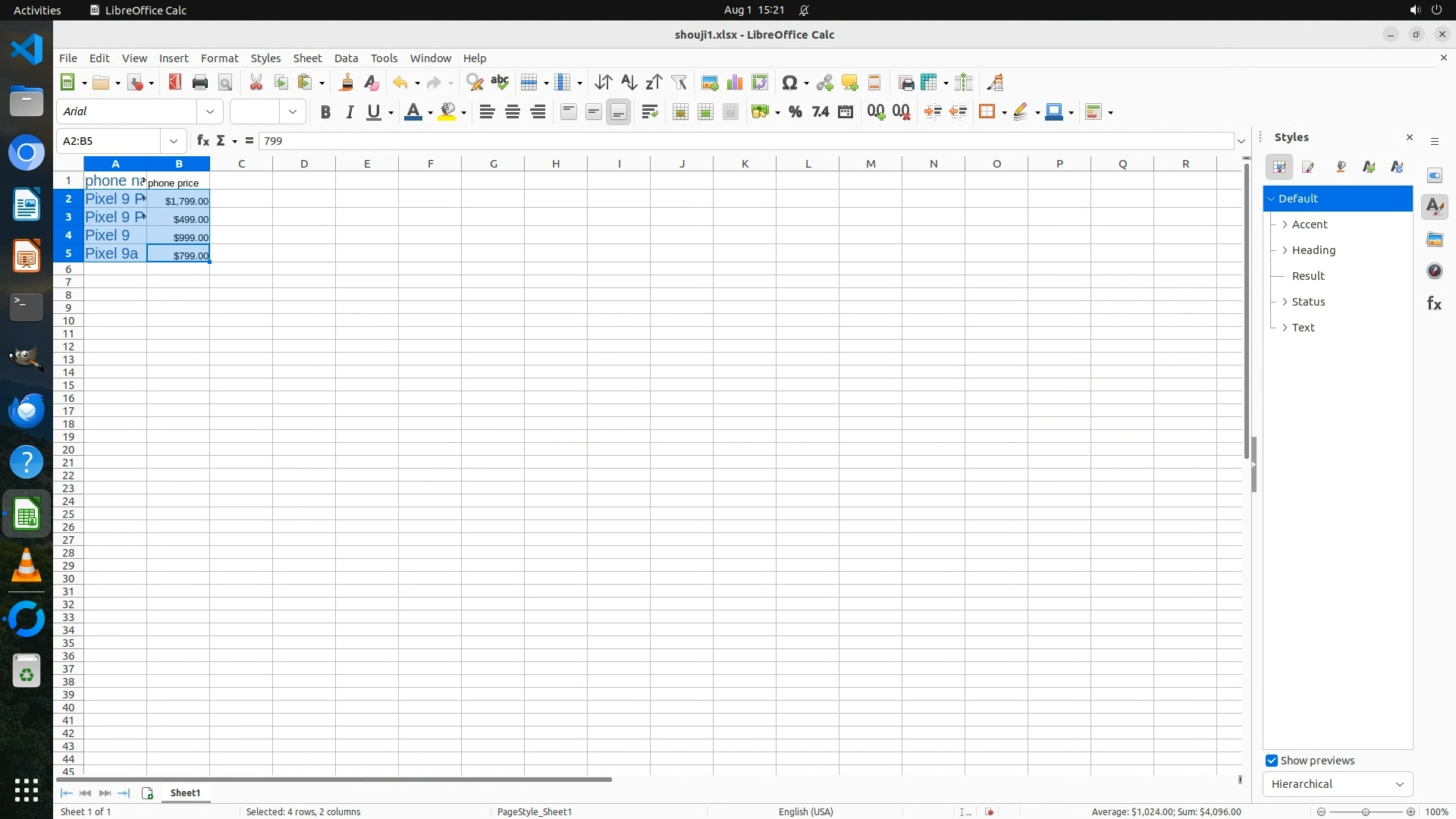Open the sidebar Navigator panel
Viewport: 1456px width, 819px height.
click(1434, 271)
